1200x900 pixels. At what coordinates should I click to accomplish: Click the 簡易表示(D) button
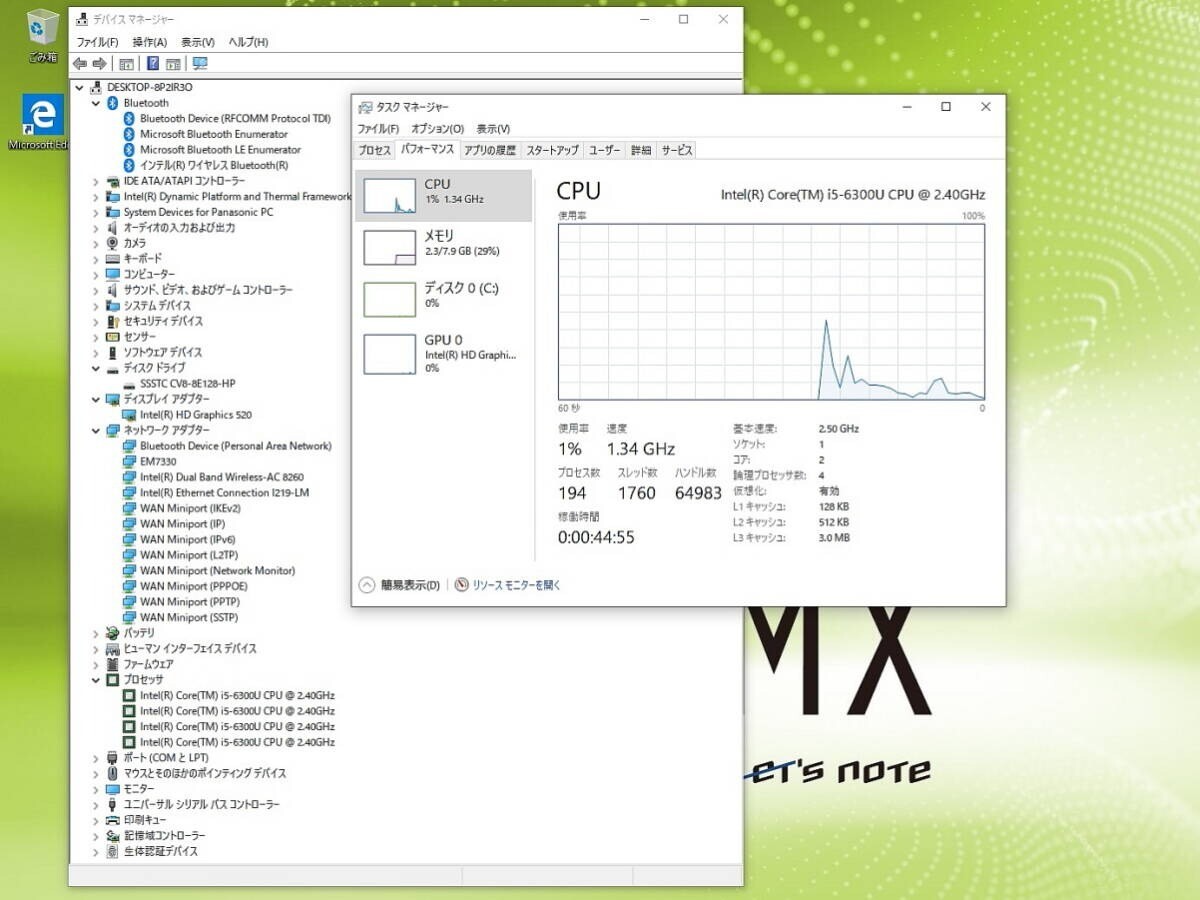400,585
